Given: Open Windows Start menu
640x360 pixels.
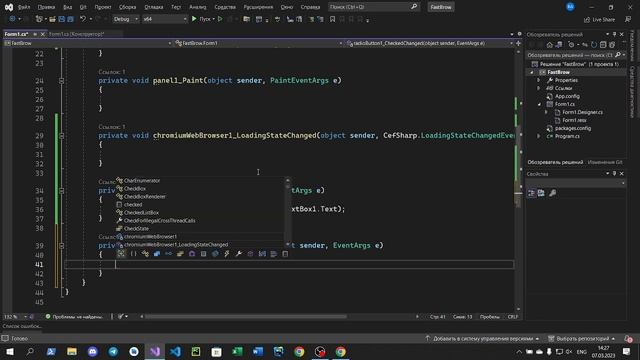Looking at the screenshot, I should [10, 351].
